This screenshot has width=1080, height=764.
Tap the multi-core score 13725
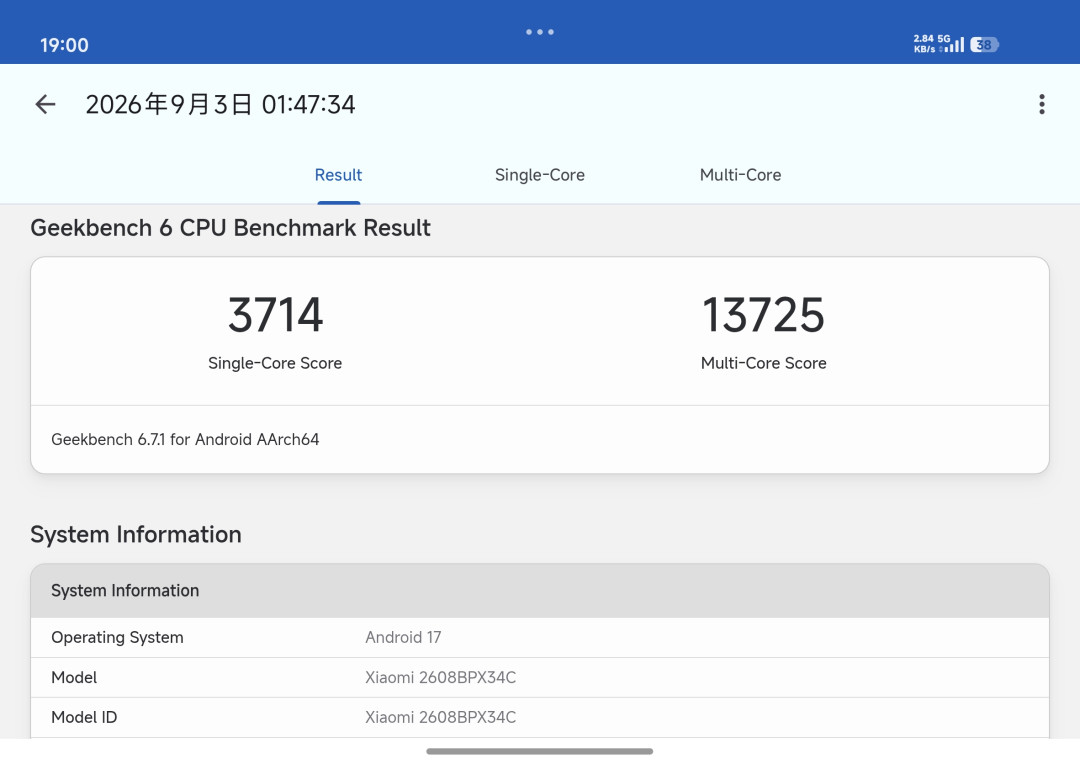pyautogui.click(x=763, y=315)
